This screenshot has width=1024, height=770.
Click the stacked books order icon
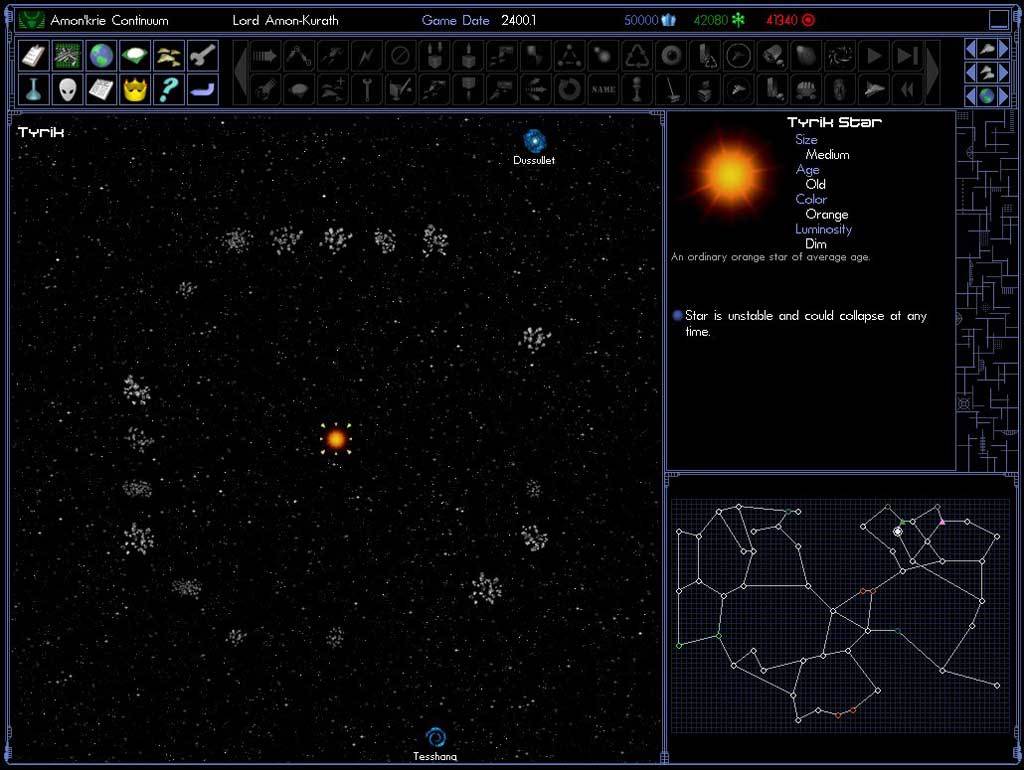(x=705, y=89)
